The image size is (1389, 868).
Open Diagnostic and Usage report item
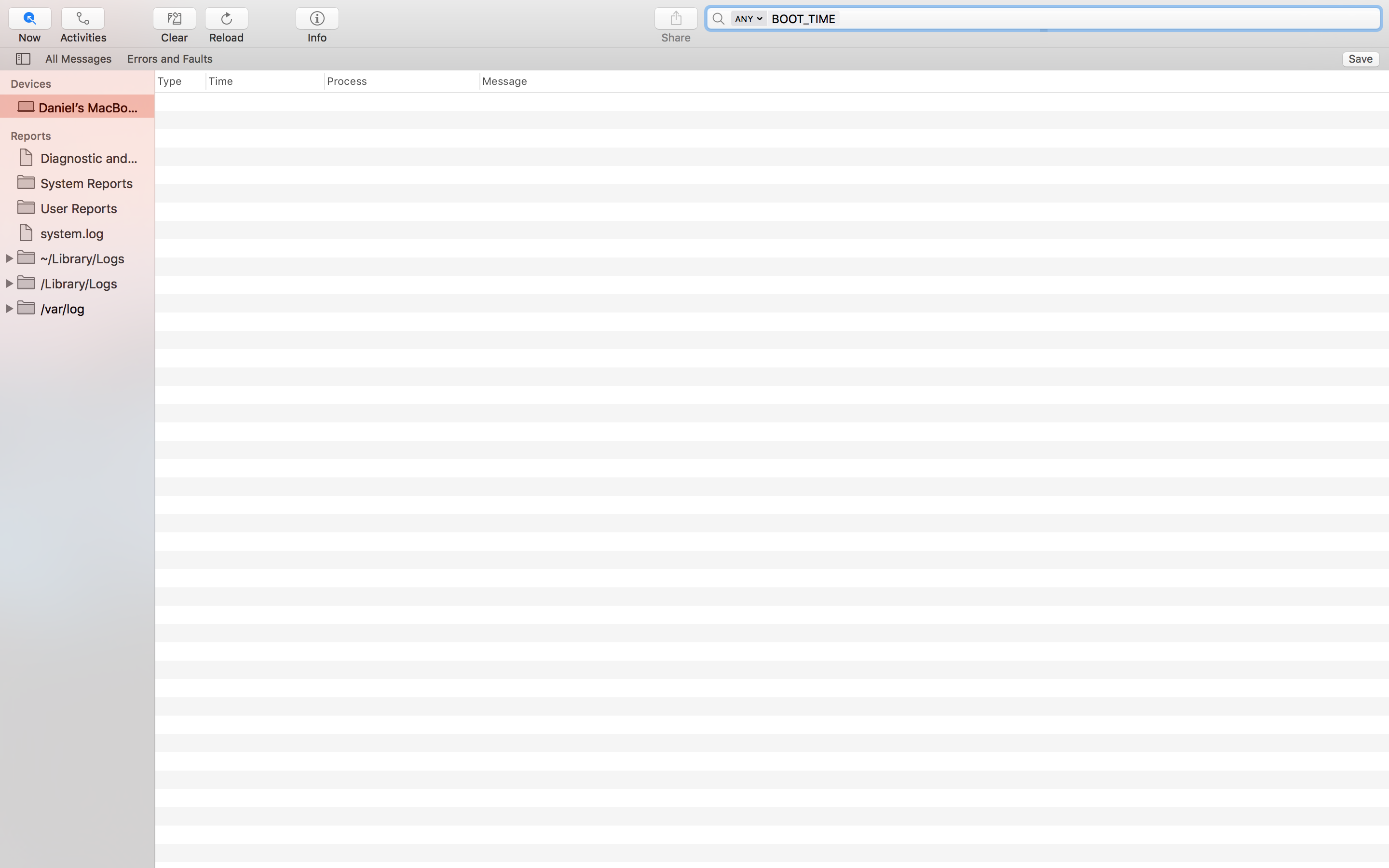[x=77, y=158]
